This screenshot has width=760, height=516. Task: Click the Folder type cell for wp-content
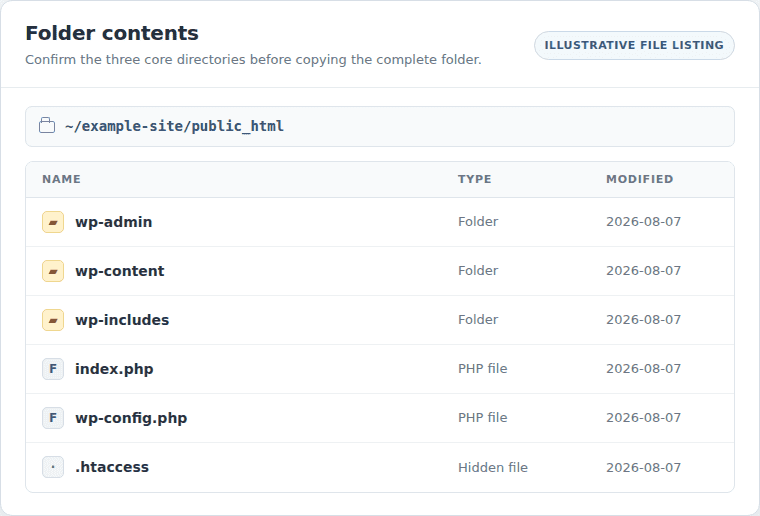(x=478, y=271)
